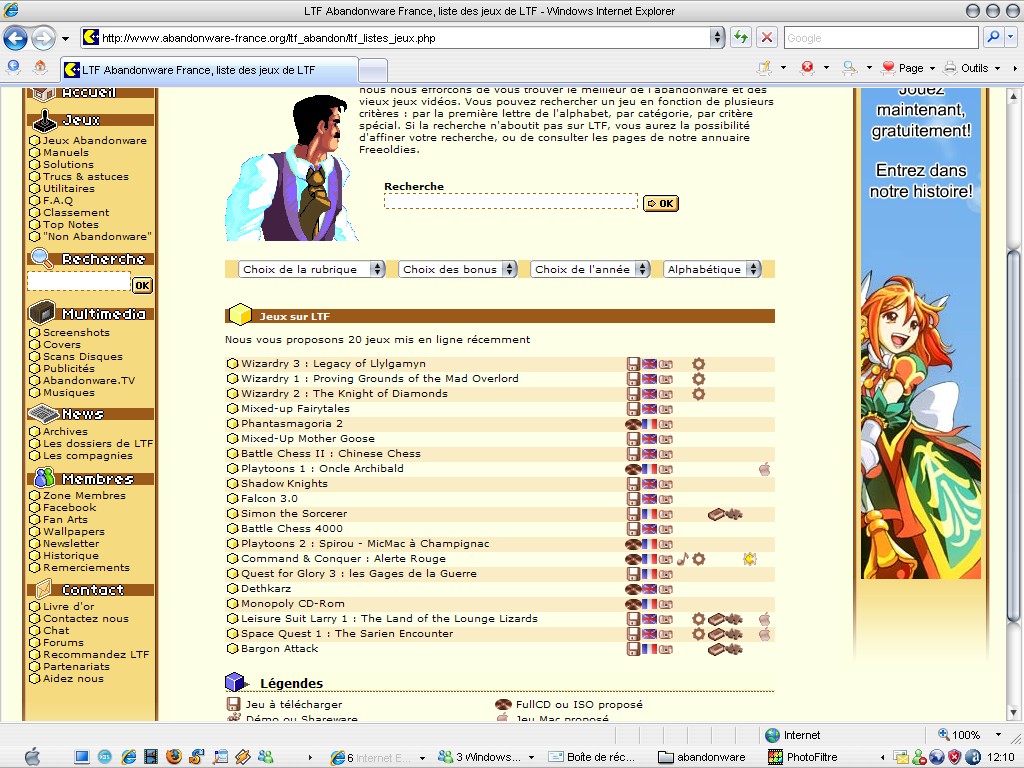Click the apple Mac icon on Playtoons 1 row
The image size is (1024, 768).
pos(764,469)
